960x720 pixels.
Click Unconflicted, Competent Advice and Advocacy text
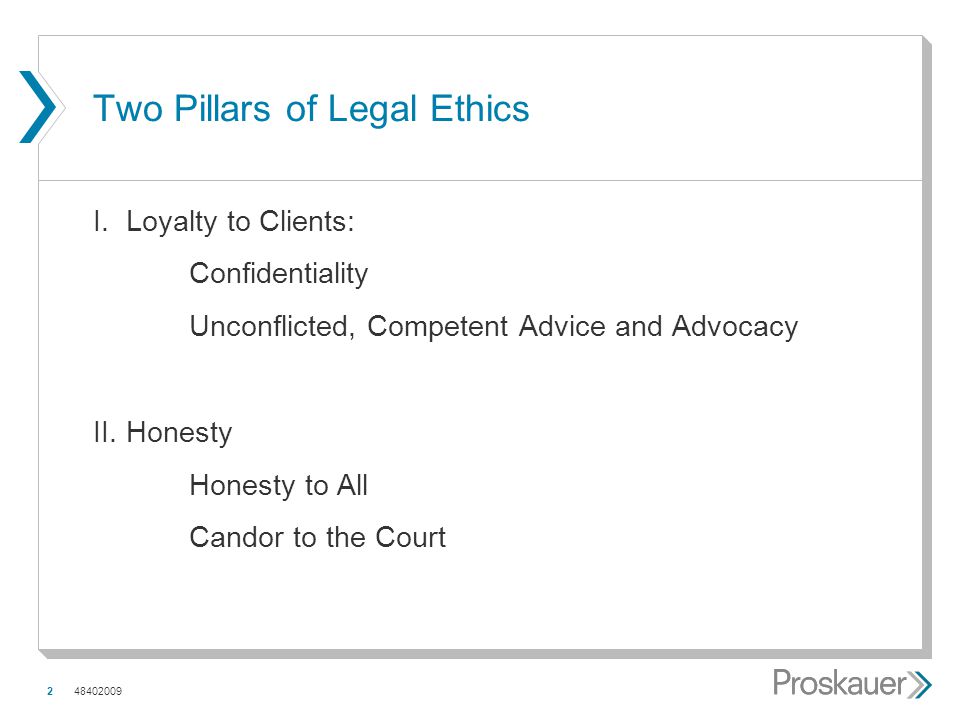coord(493,326)
